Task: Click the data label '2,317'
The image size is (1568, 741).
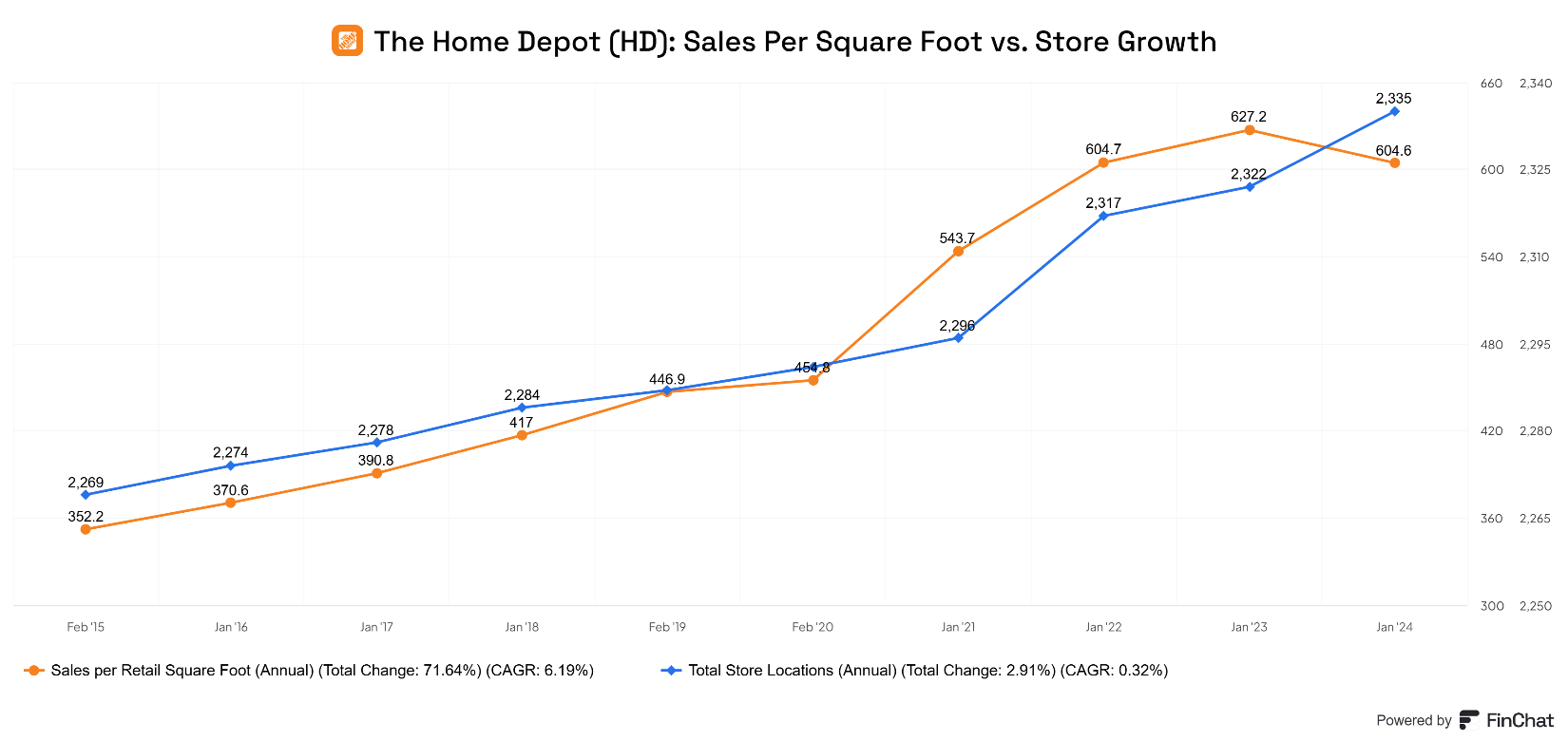Action: coord(1103,203)
